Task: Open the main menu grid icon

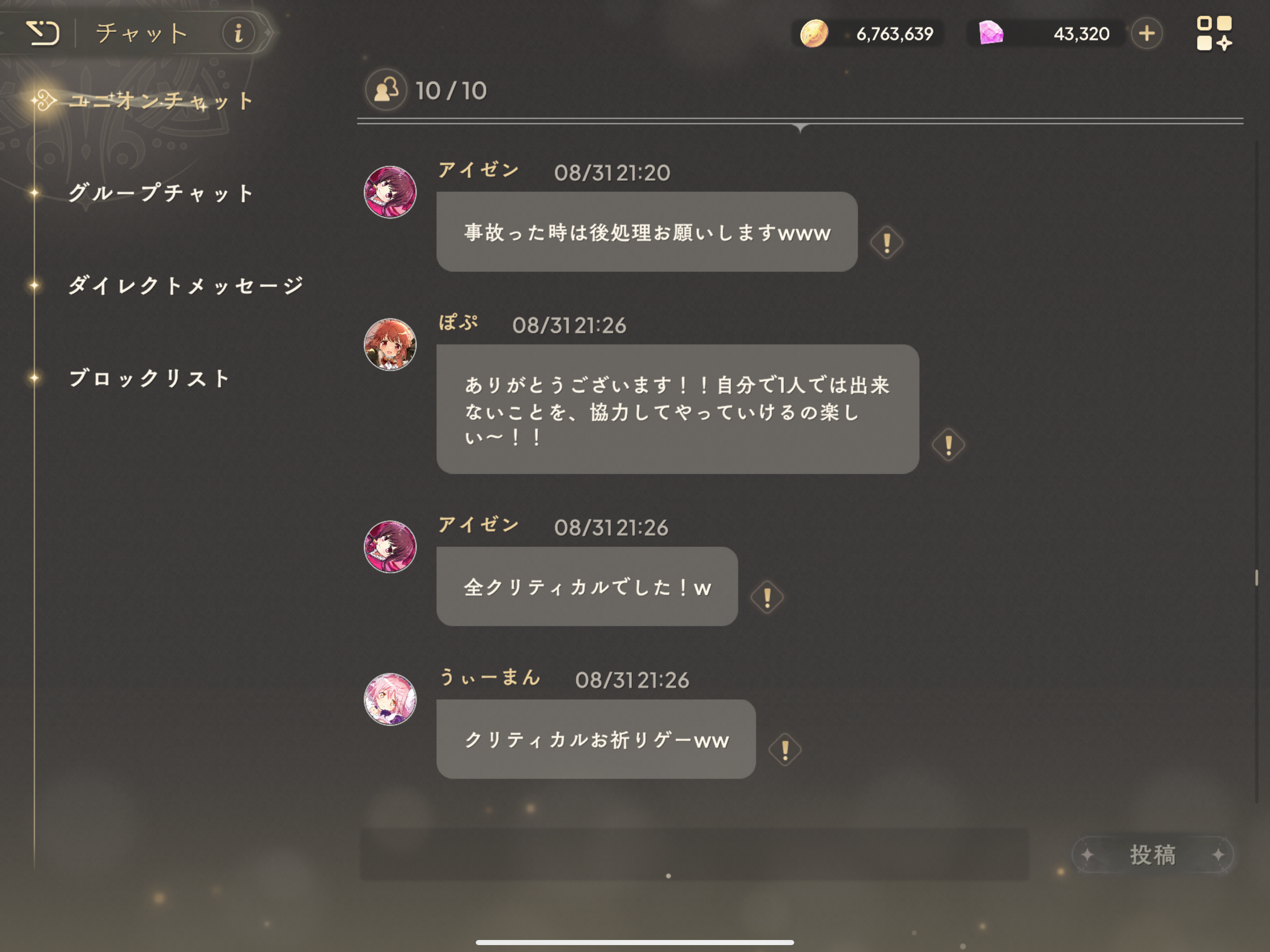Action: 1214,33
